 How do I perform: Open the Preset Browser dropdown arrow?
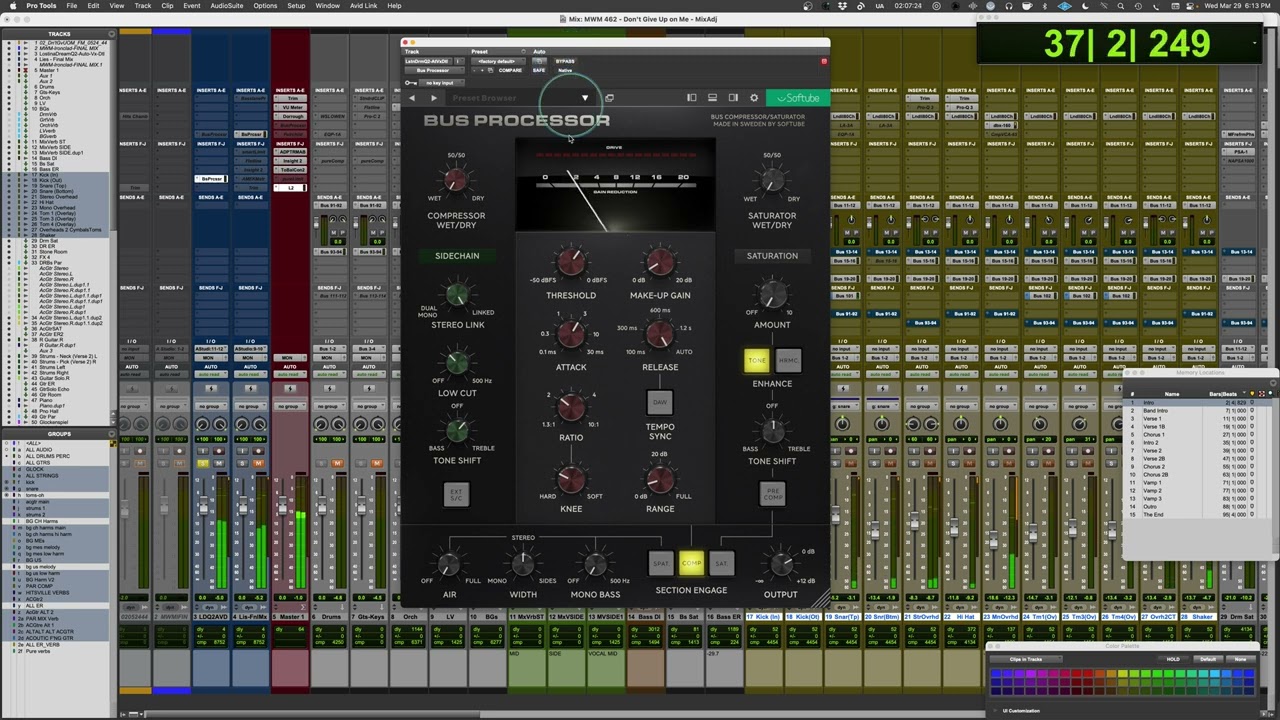585,98
